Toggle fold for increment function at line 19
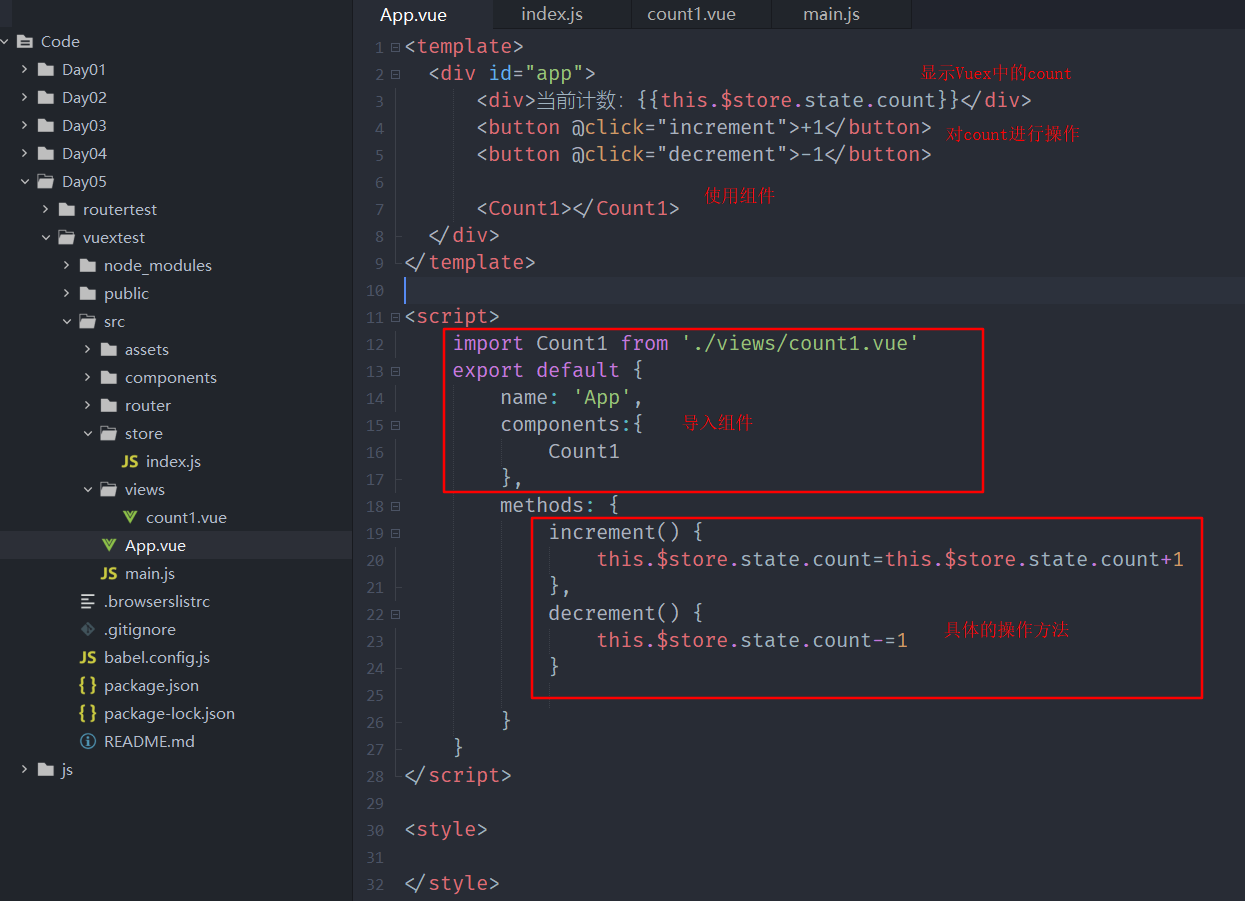 click(396, 533)
